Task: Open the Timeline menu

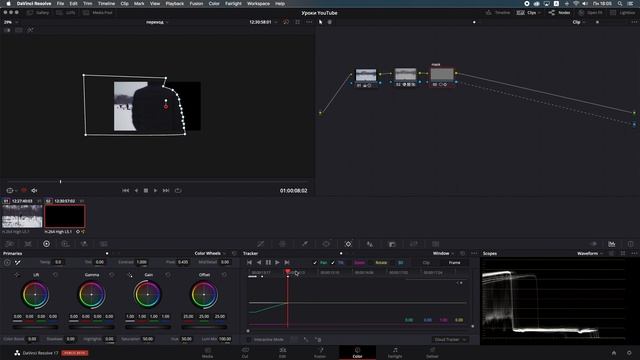Action: point(106,4)
